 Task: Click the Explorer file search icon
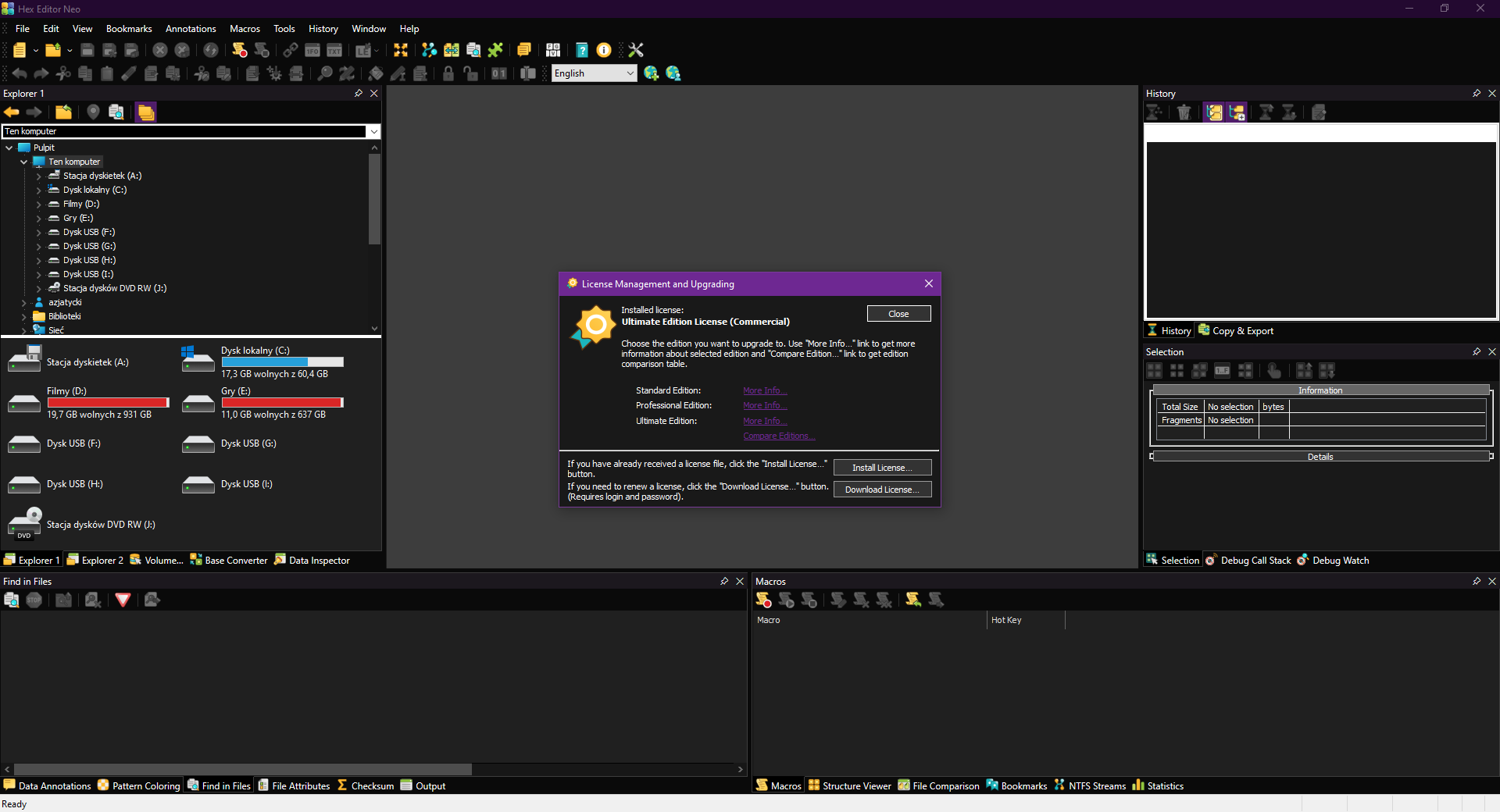(x=116, y=112)
